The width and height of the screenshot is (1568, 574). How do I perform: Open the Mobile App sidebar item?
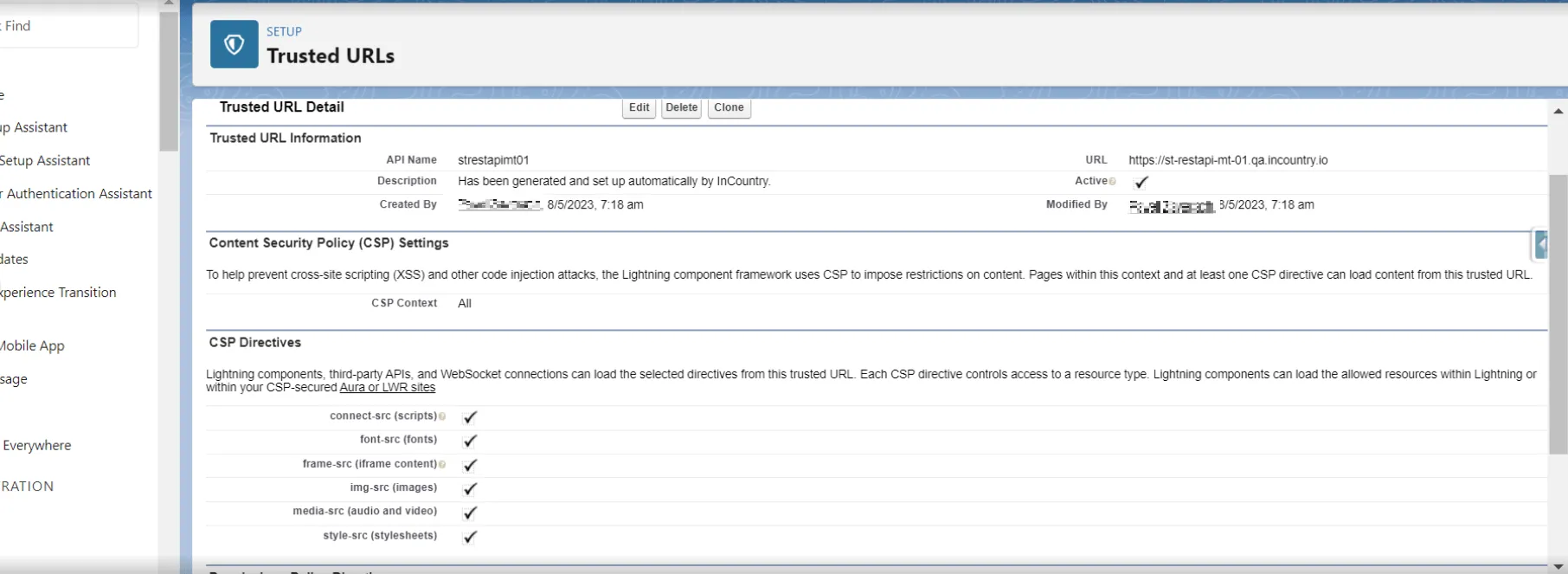coord(33,345)
